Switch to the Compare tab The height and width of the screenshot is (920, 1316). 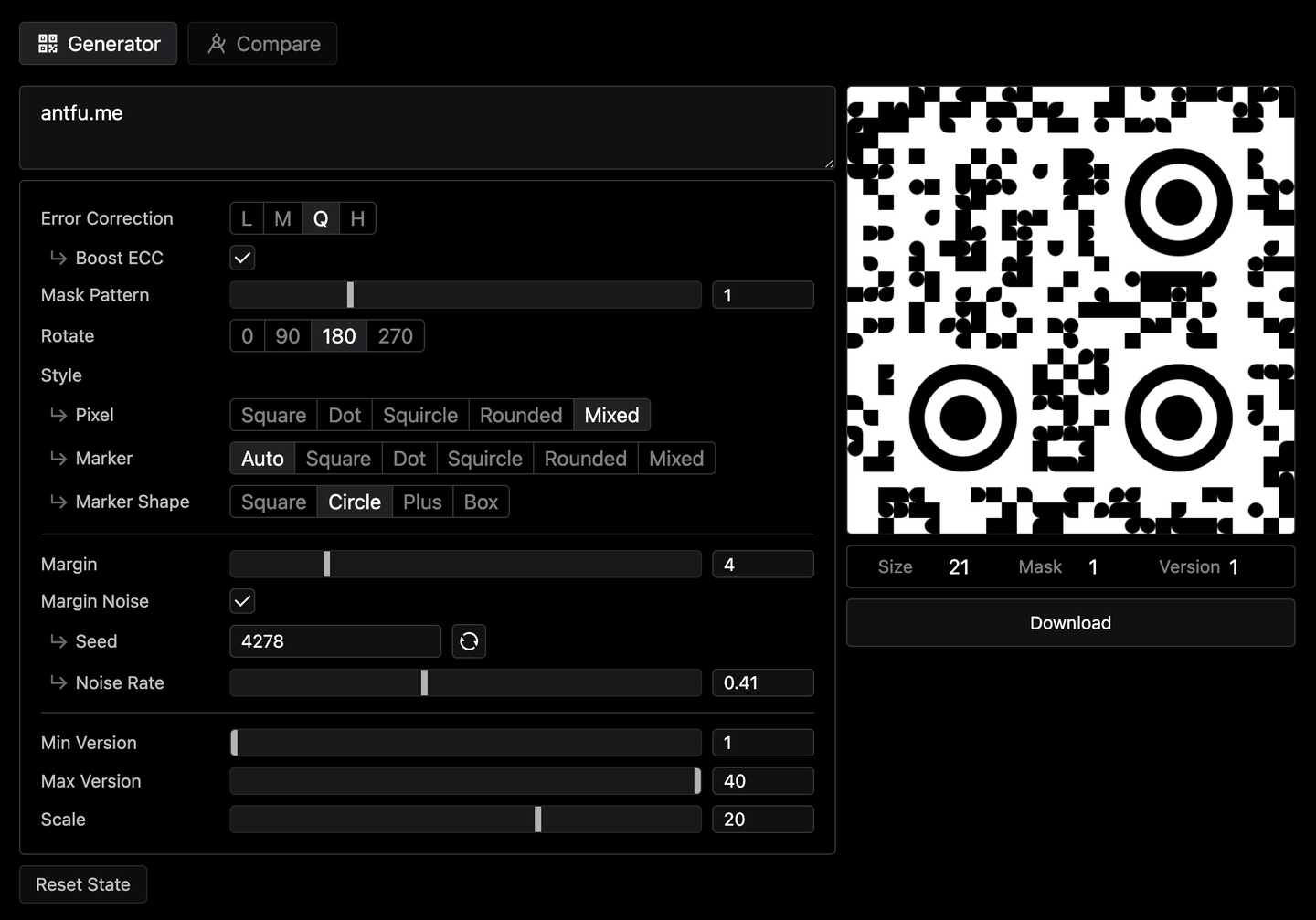point(262,43)
